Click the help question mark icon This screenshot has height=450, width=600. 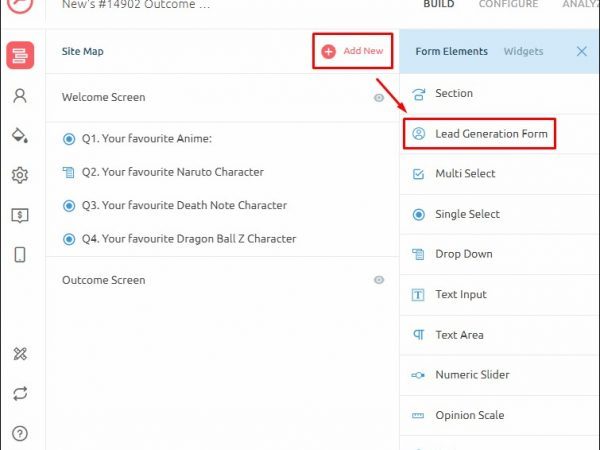[20, 433]
